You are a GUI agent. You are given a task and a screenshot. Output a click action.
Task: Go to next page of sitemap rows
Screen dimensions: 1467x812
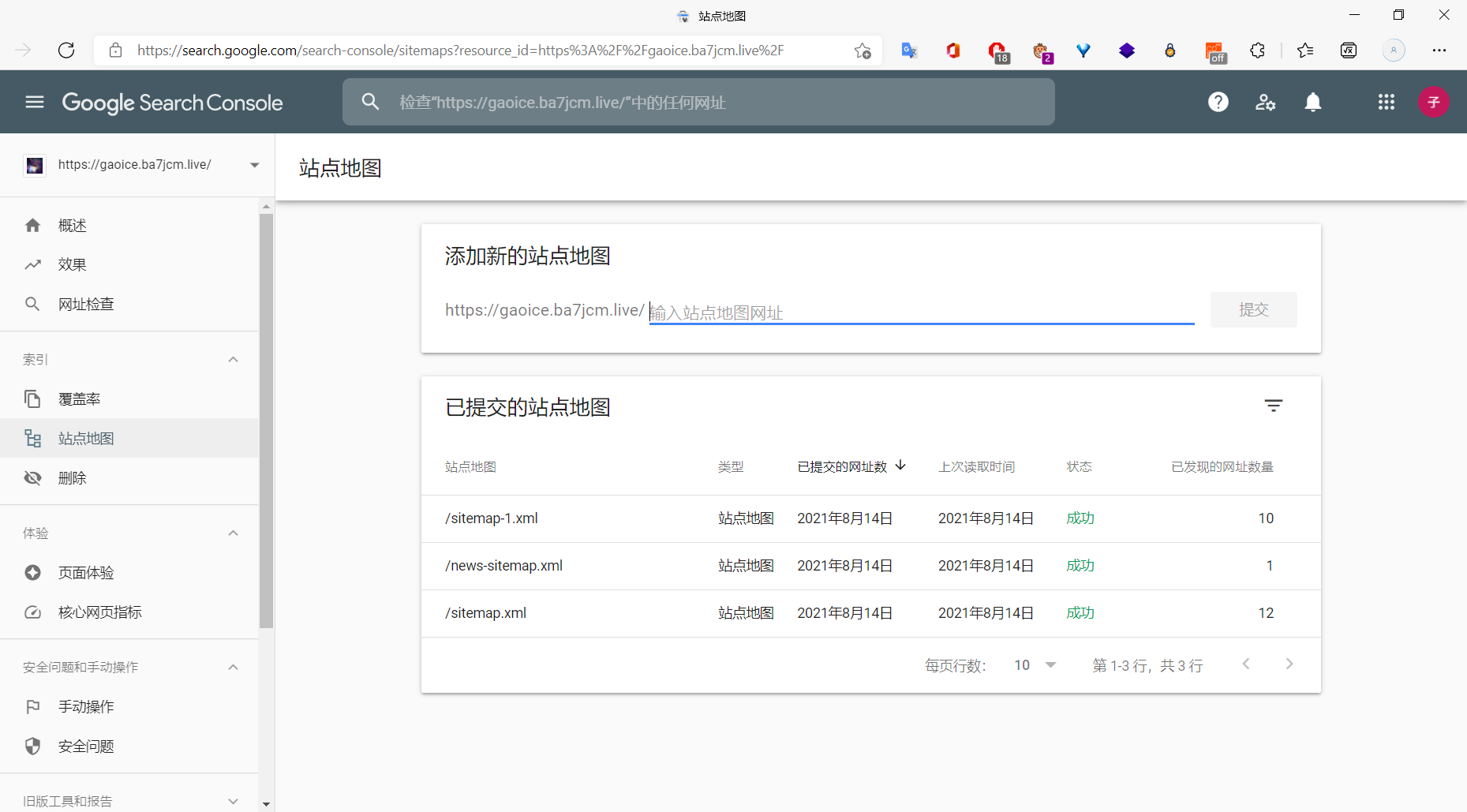coord(1289,664)
